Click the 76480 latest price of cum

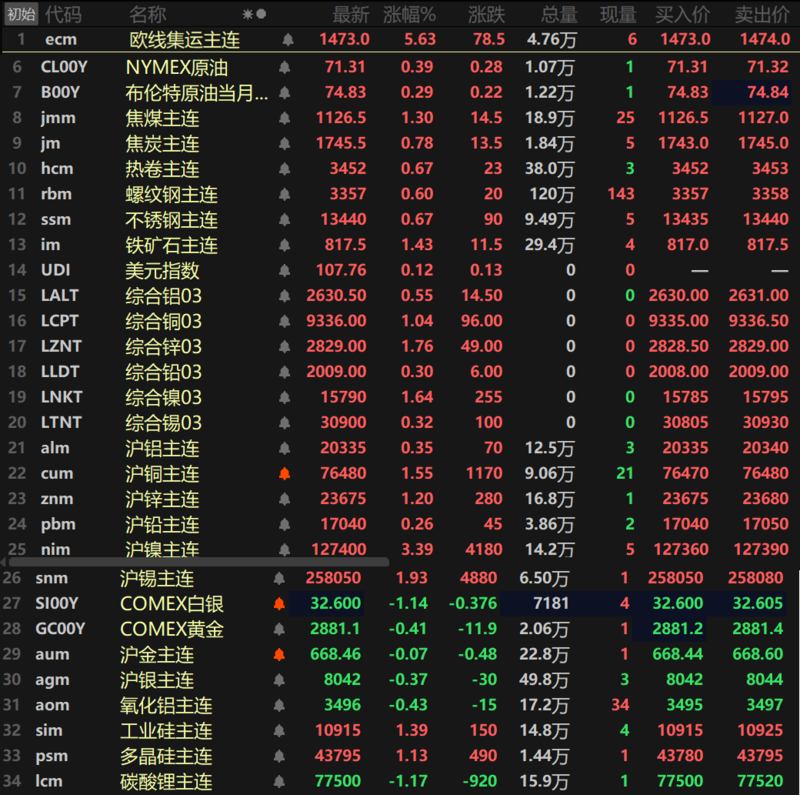(x=343, y=474)
